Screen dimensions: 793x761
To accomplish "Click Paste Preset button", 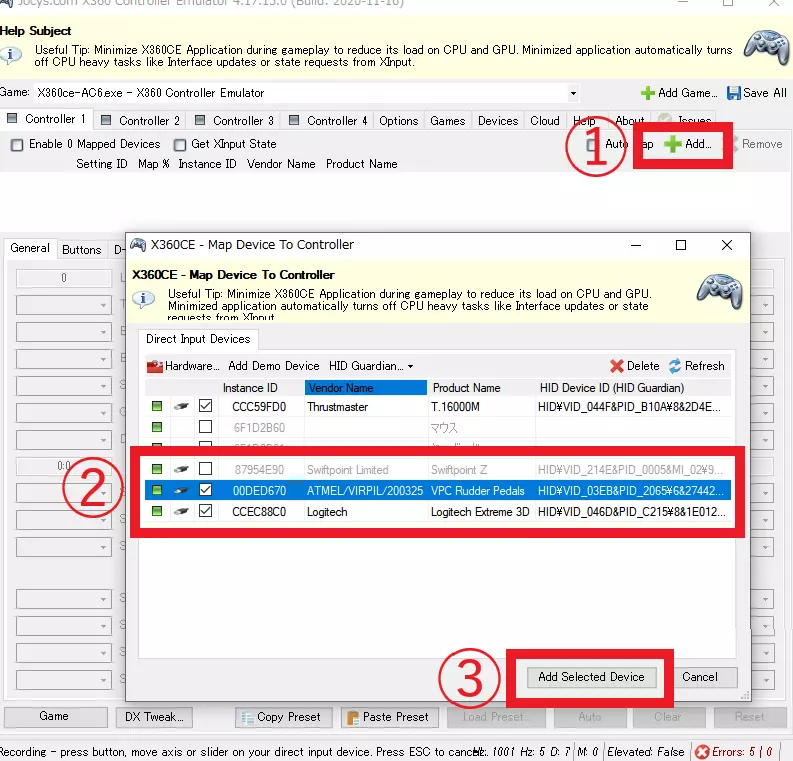I will point(390,717).
